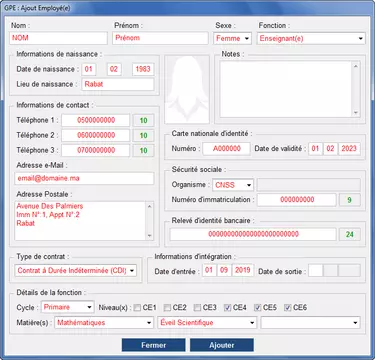Select the ID validity day field
Image resolution: width=375 pixels, height=360 pixels.
point(315,149)
